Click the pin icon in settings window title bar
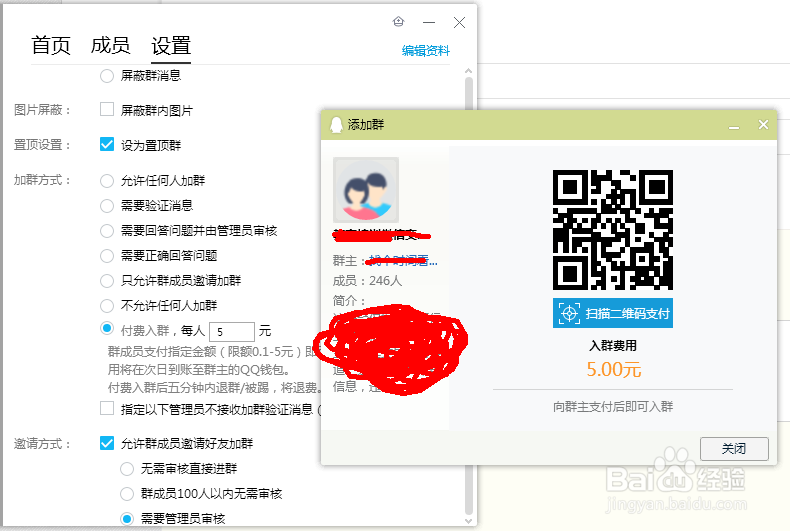The image size is (790, 531). pos(399,22)
